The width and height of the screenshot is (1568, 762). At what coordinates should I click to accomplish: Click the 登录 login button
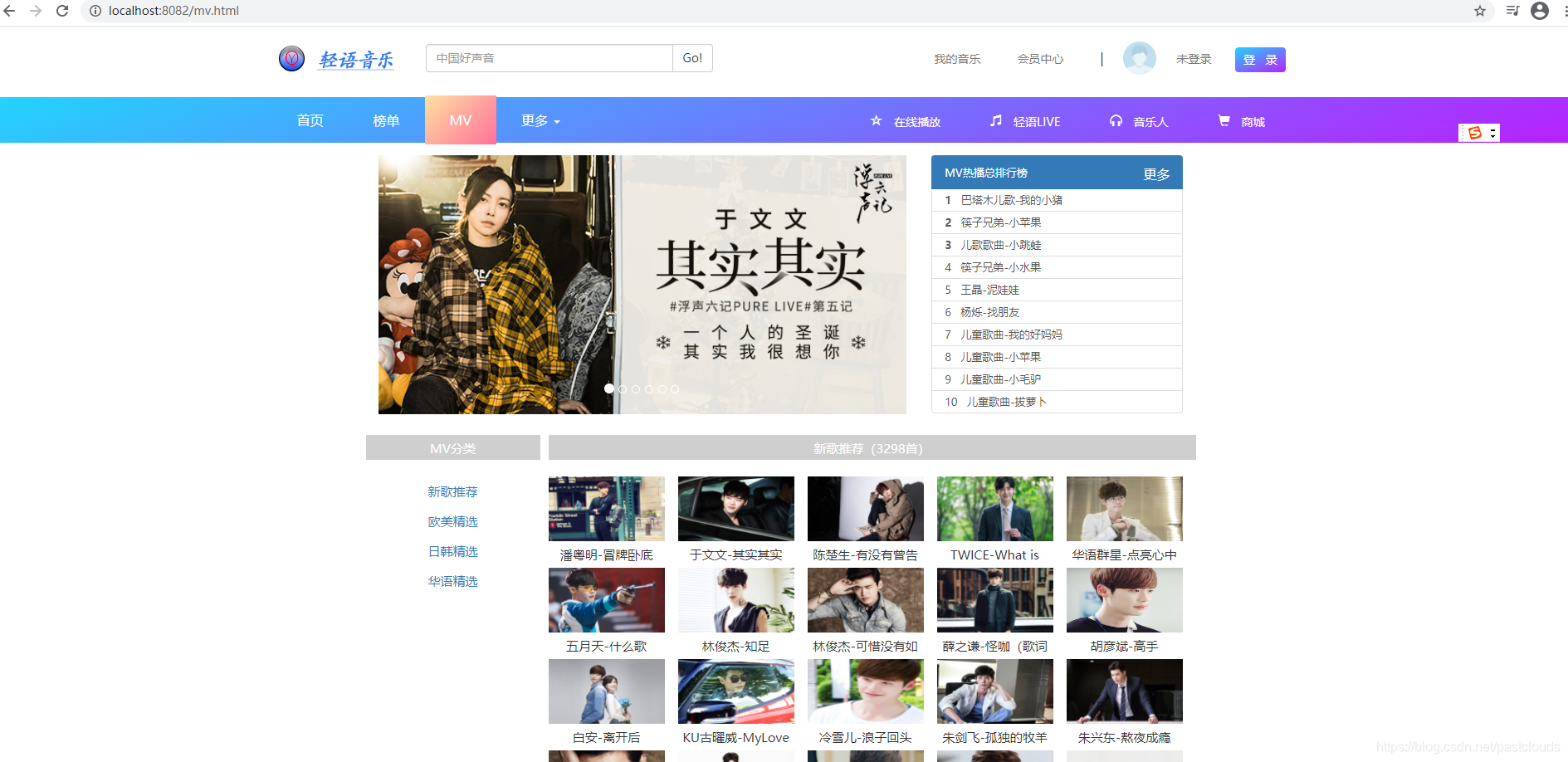1260,60
